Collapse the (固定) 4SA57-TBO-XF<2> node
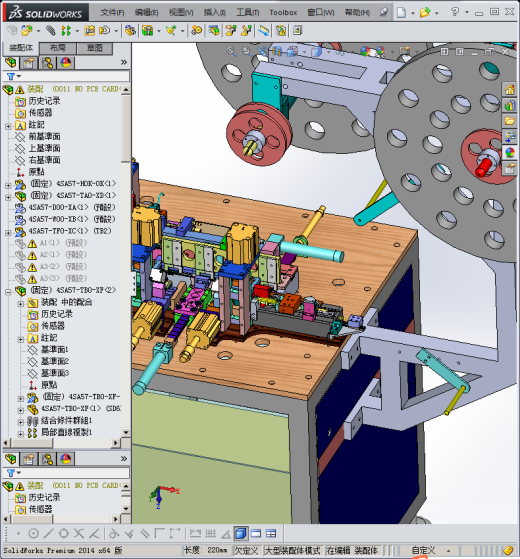This screenshot has height=559, width=520. [8, 292]
